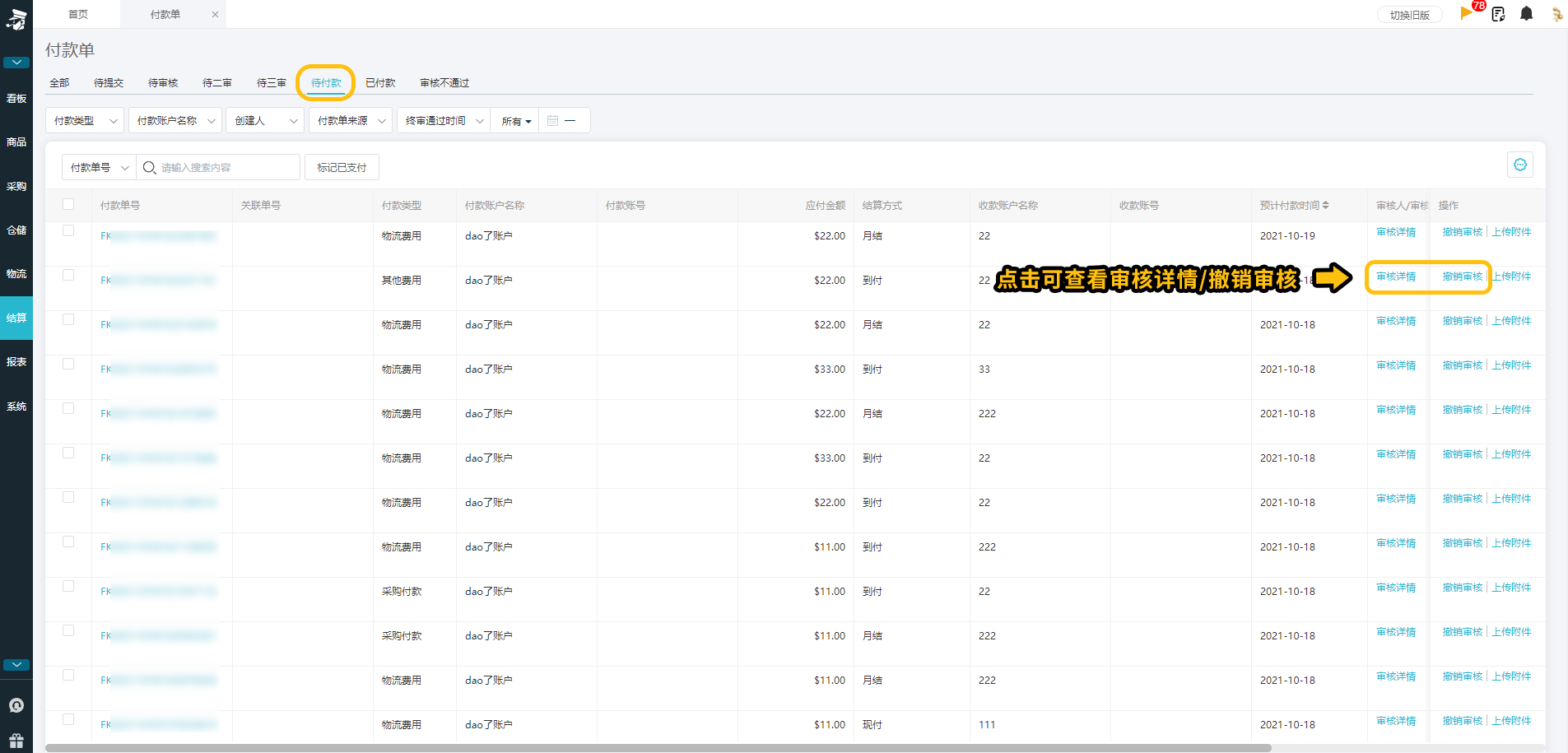This screenshot has width=1568, height=753.
Task: Open the 商品 sidebar menu
Action: click(16, 142)
